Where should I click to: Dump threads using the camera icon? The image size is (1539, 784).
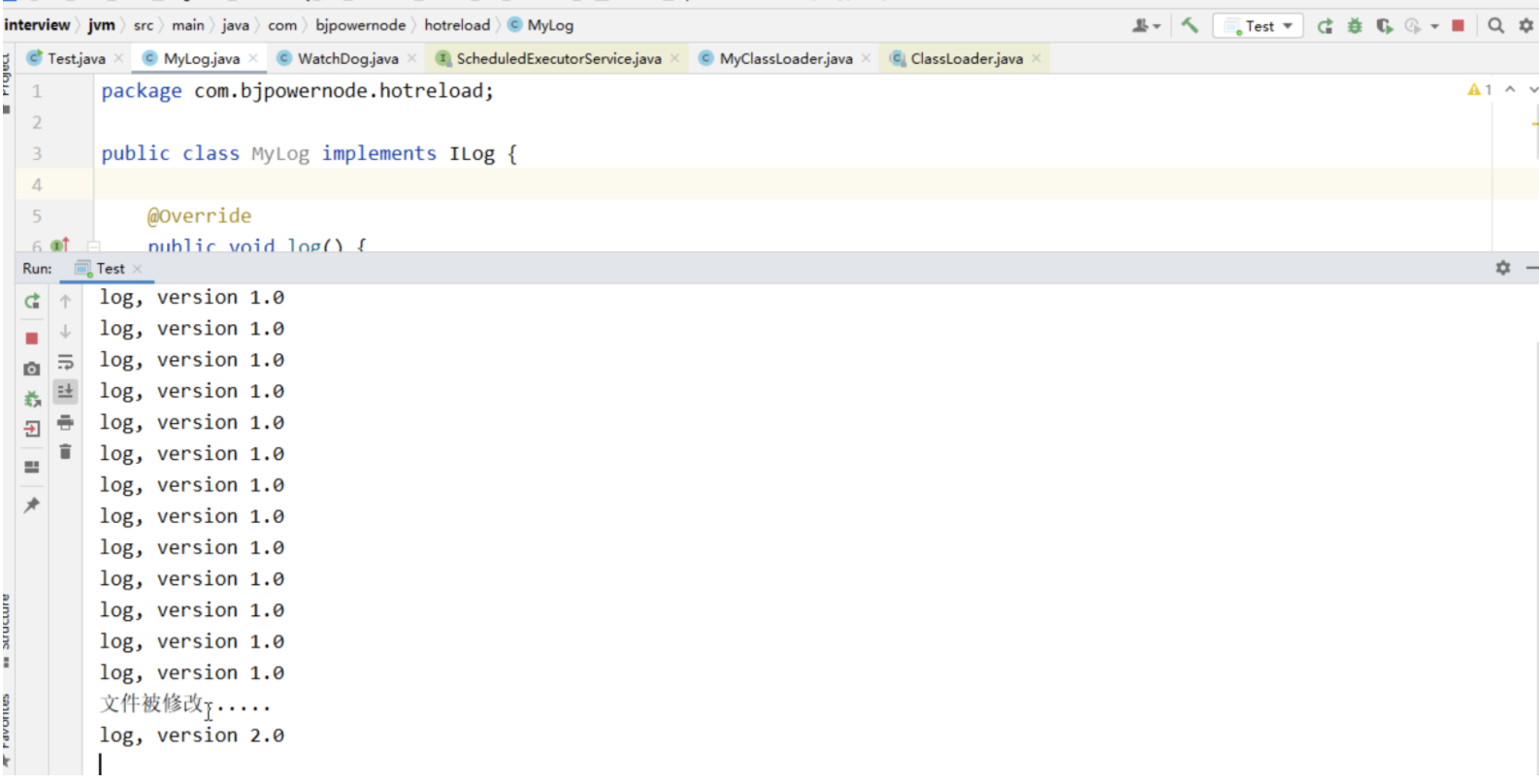click(32, 369)
